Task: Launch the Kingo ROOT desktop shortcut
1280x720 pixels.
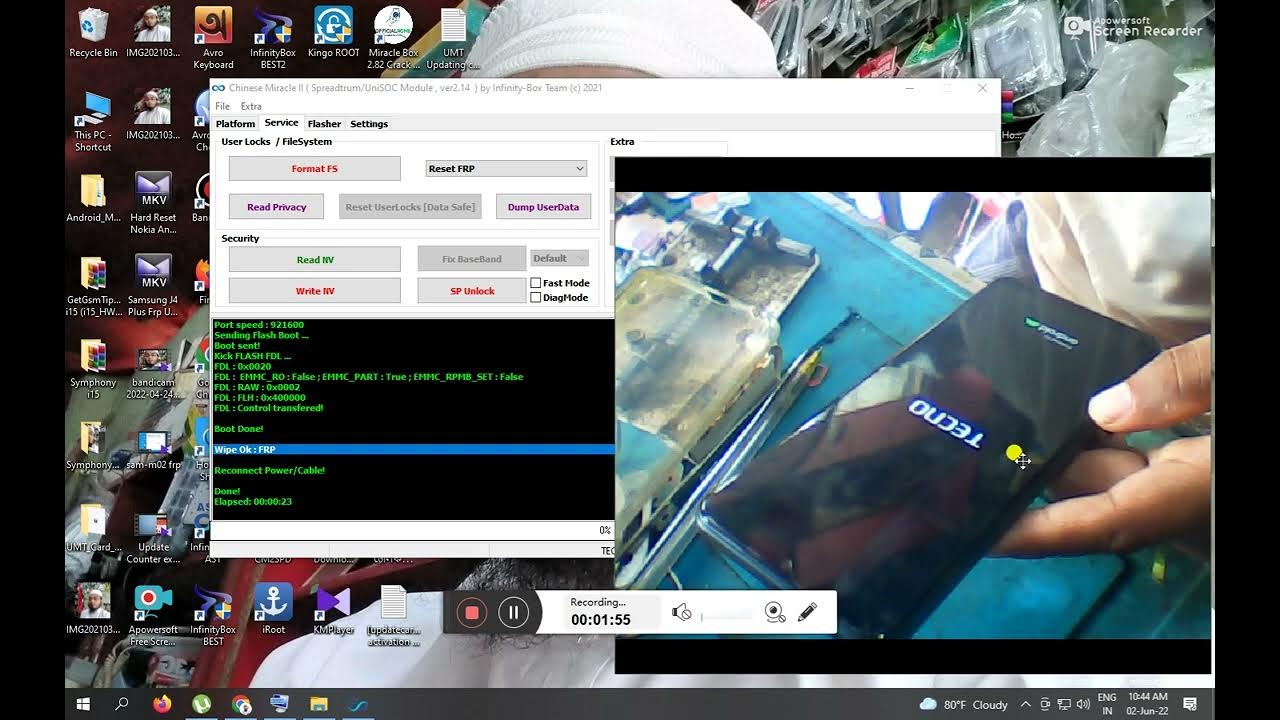Action: (x=333, y=33)
